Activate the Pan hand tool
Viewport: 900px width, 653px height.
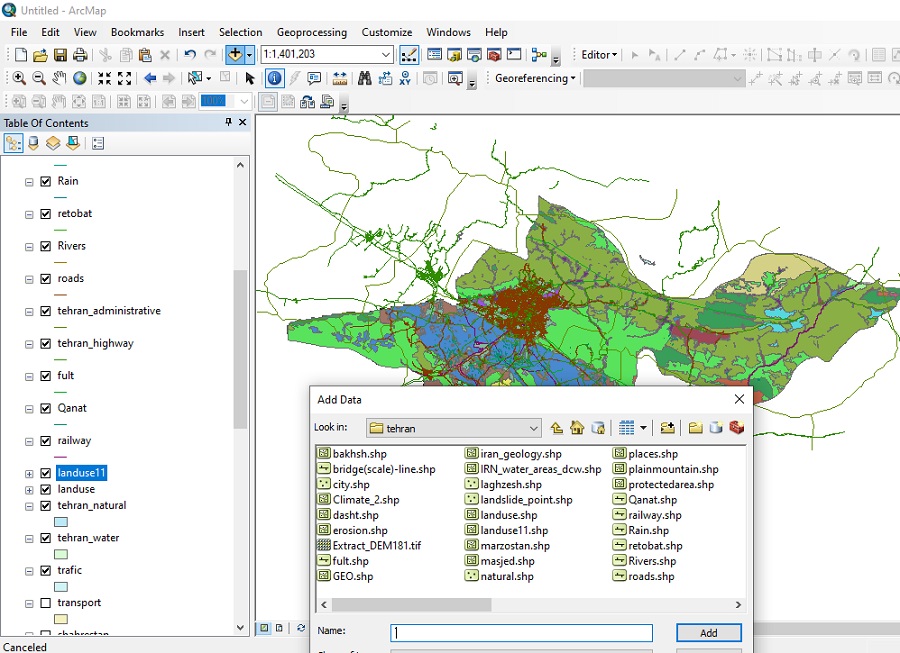(x=59, y=78)
